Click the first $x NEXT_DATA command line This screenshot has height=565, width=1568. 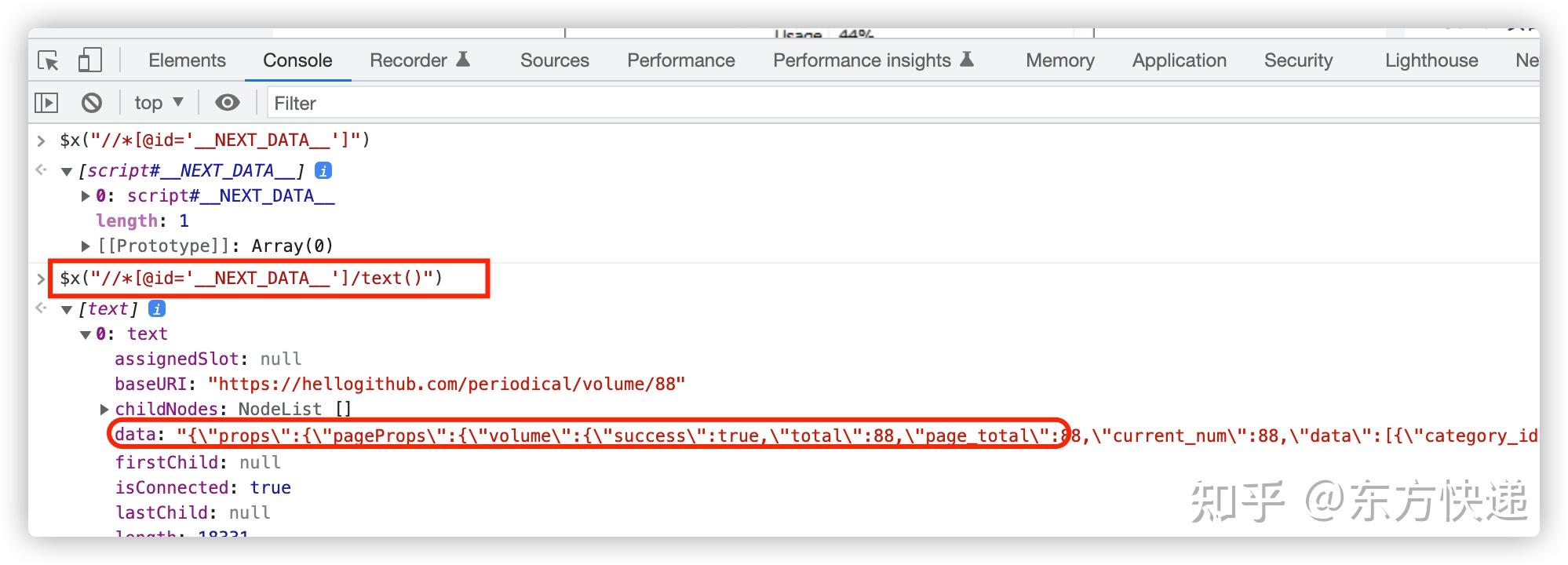click(x=215, y=140)
